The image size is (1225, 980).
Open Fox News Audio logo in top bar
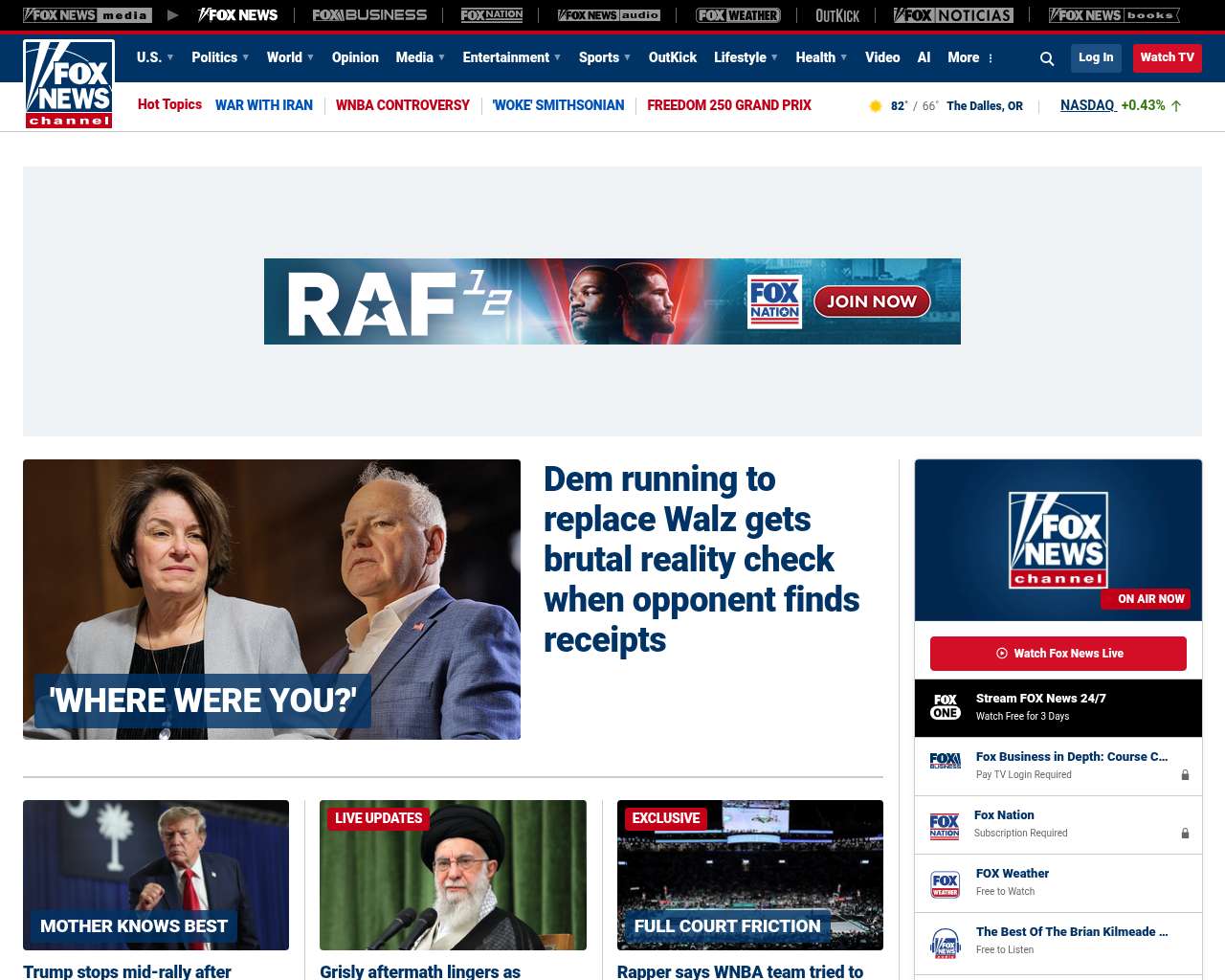[609, 15]
